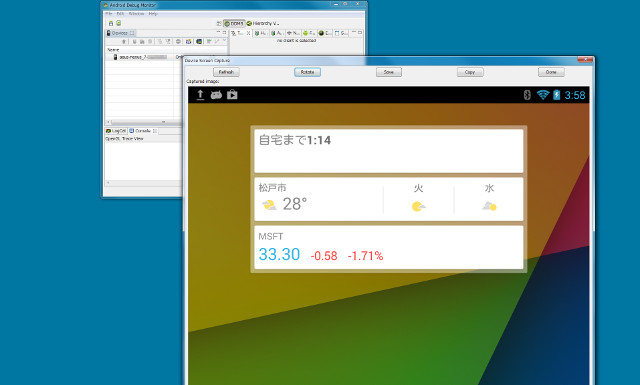The height and width of the screenshot is (385, 640).
Task: Open the Open Perspective icon beside DDMS
Action: [219, 23]
